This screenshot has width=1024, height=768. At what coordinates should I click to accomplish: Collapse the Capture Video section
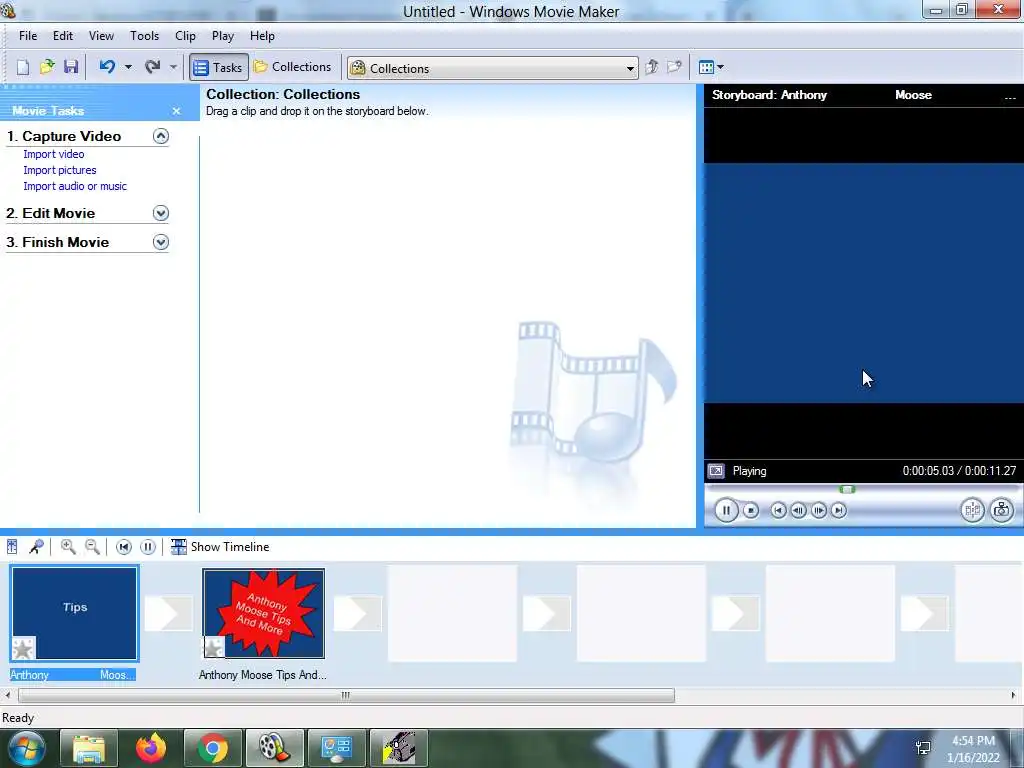click(161, 136)
